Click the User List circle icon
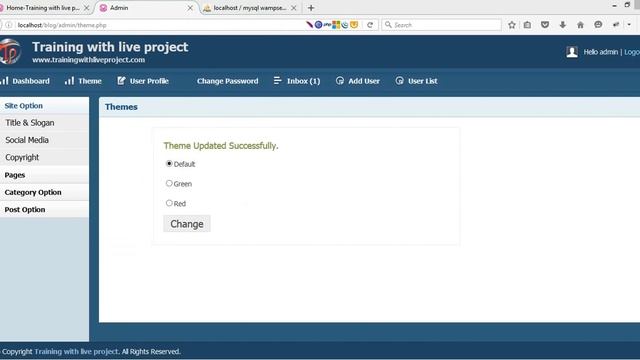Screen dimensions: 640x360 tap(399, 80)
